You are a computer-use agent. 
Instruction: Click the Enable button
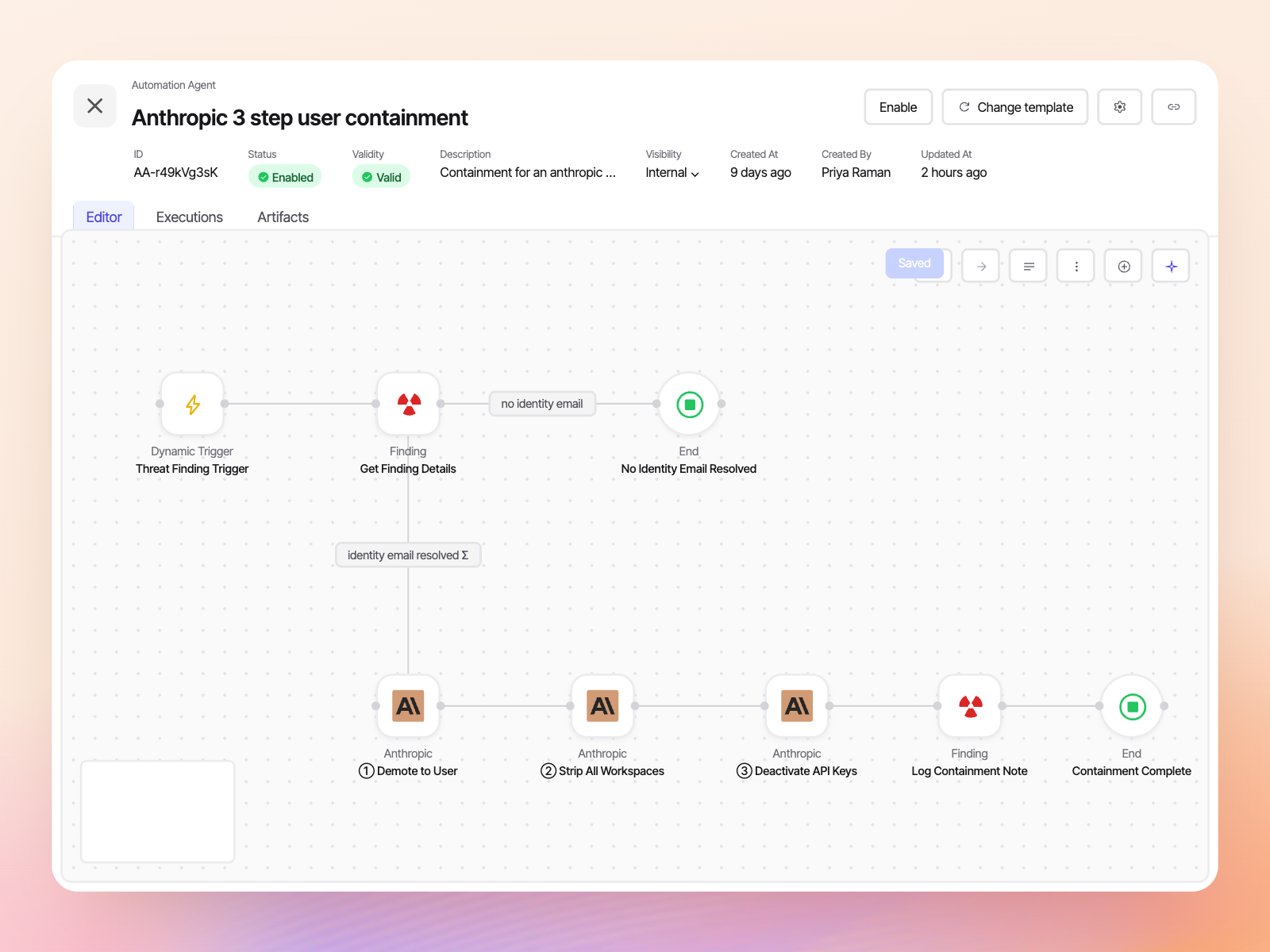click(898, 107)
